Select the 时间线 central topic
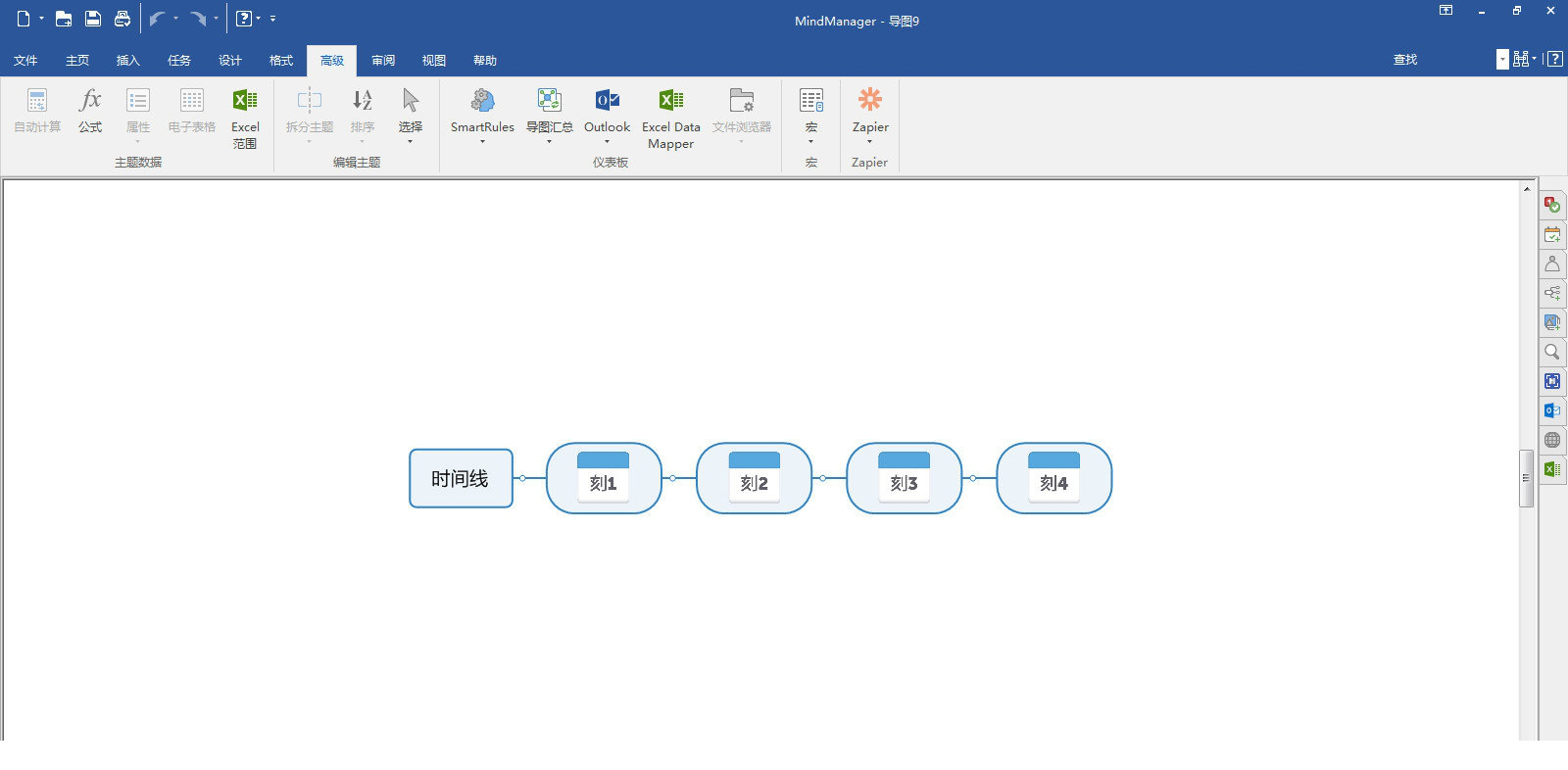 [461, 478]
